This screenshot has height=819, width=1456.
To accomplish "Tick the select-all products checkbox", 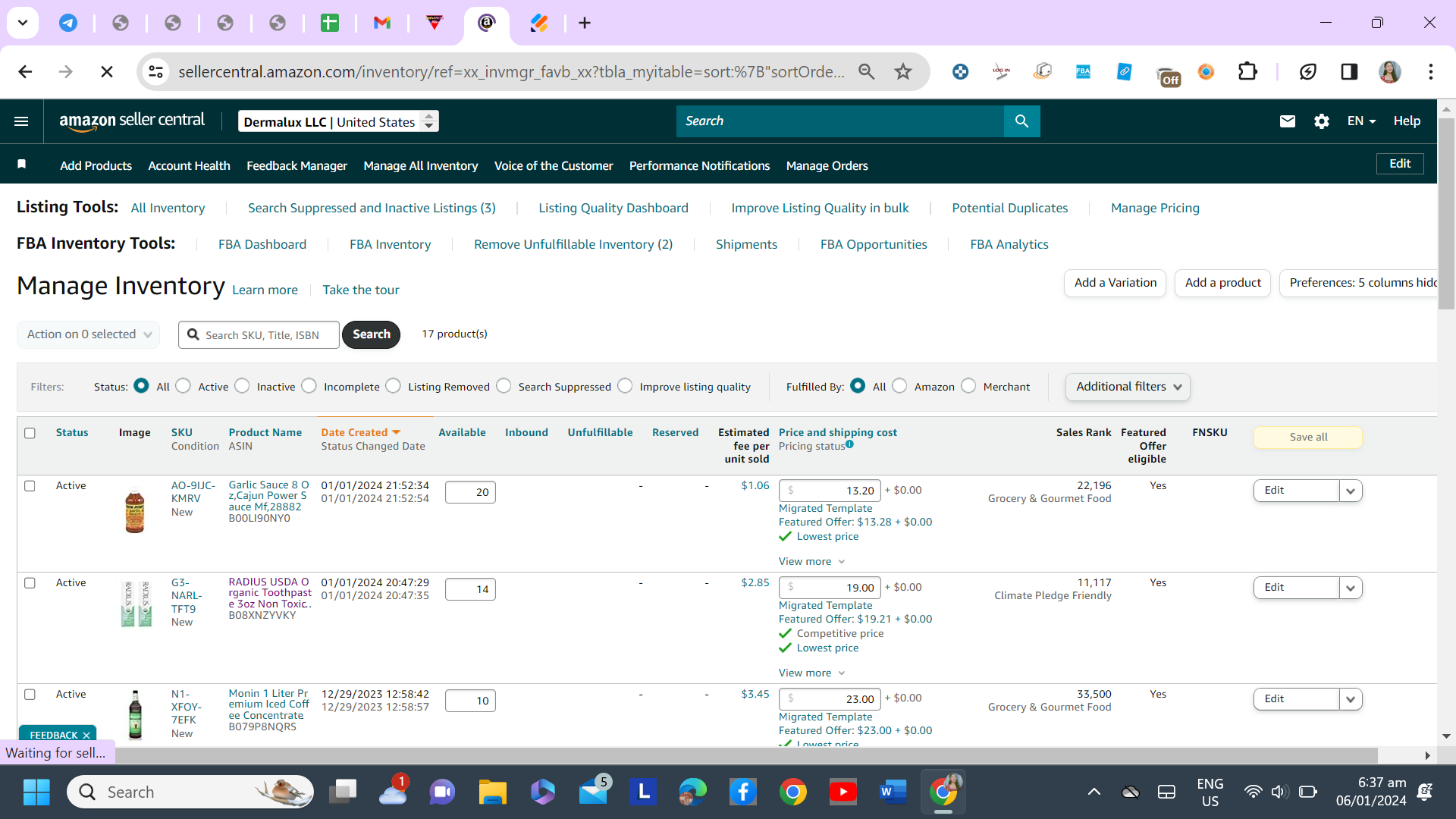I will pyautogui.click(x=30, y=433).
